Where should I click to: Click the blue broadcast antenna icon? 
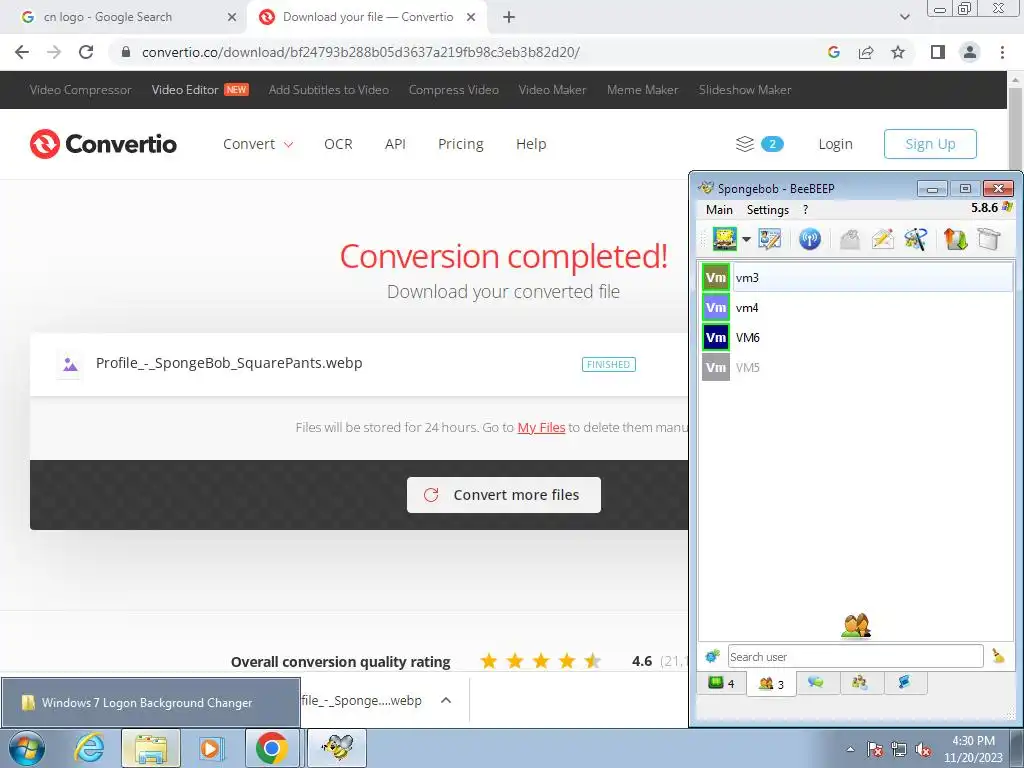(810, 239)
